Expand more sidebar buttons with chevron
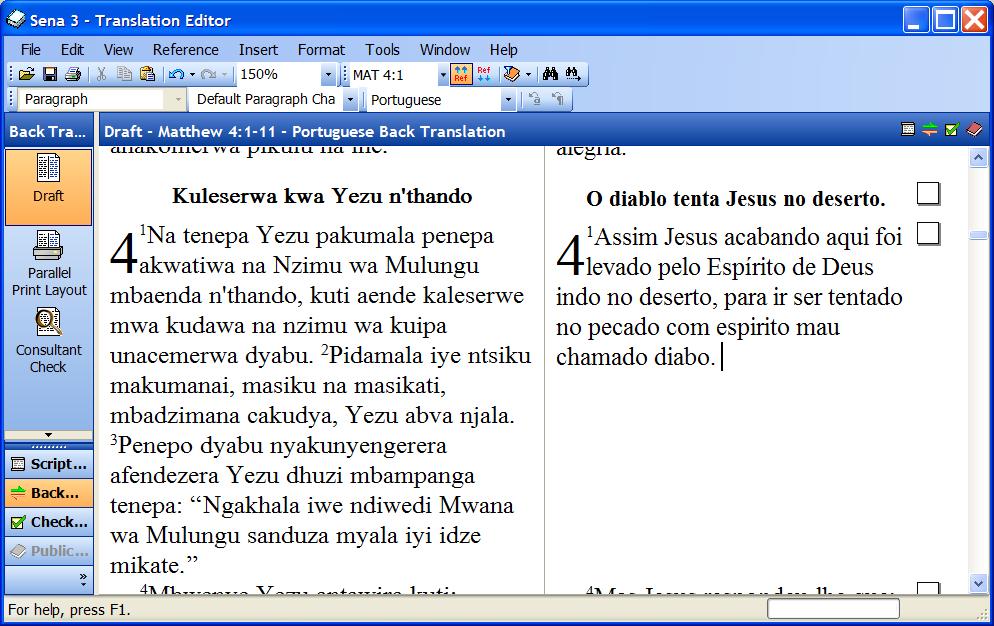Viewport: 994px width, 626px height. pos(83,578)
